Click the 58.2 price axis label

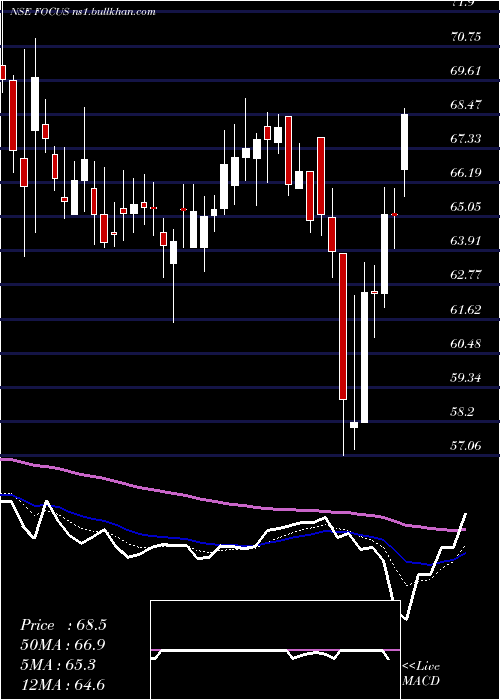[x=462, y=412]
